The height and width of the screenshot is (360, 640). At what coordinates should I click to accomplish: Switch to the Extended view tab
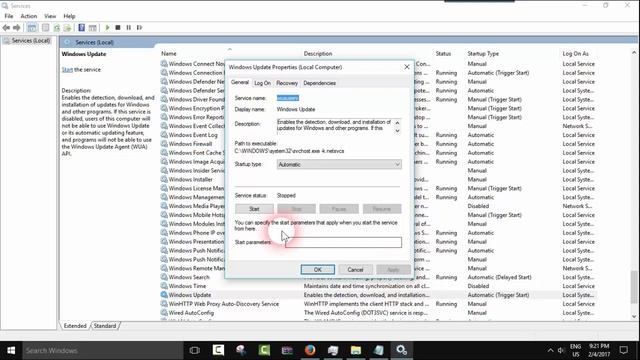(x=75, y=326)
